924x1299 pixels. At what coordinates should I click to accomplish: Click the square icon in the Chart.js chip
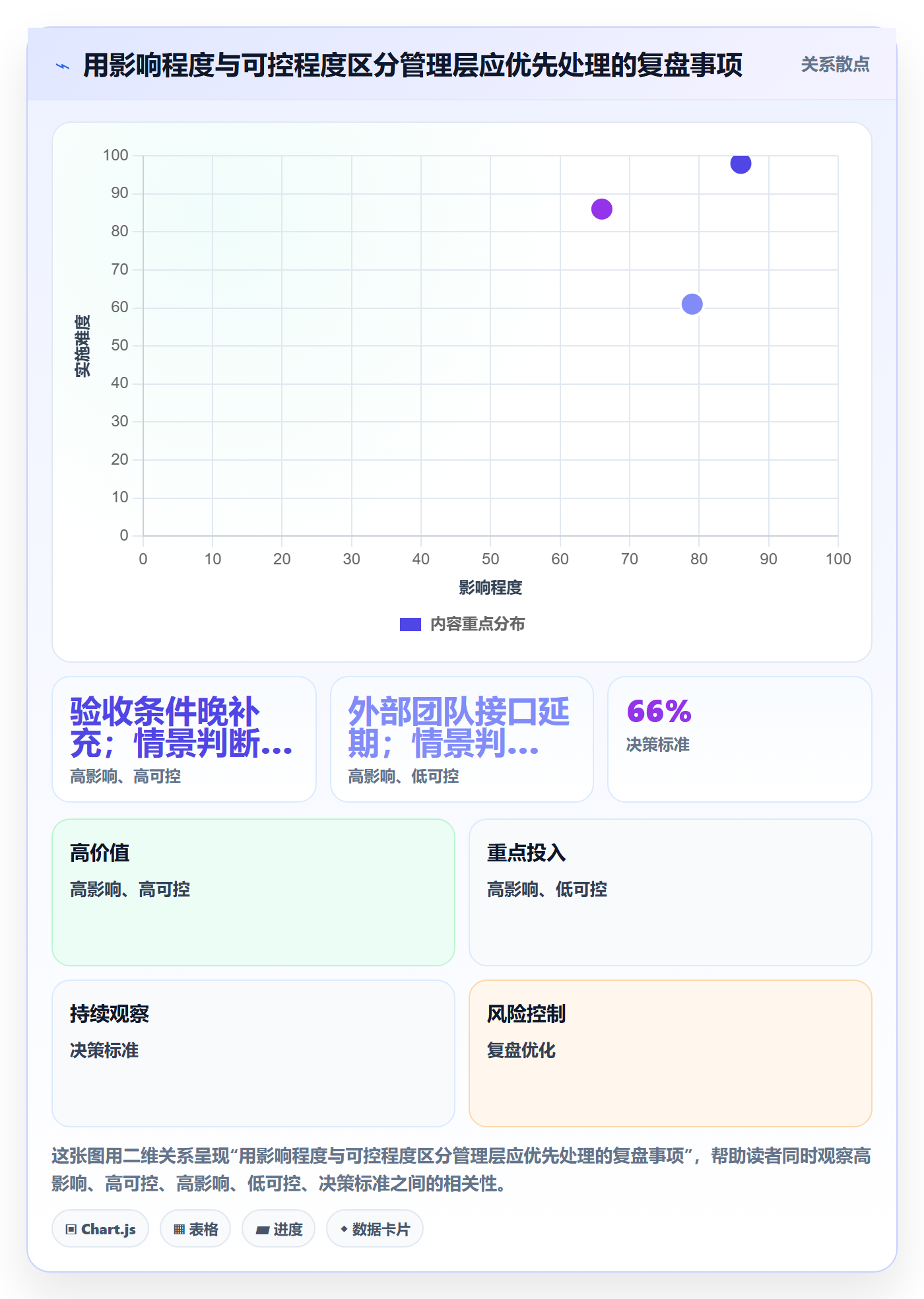pyautogui.click(x=71, y=1230)
